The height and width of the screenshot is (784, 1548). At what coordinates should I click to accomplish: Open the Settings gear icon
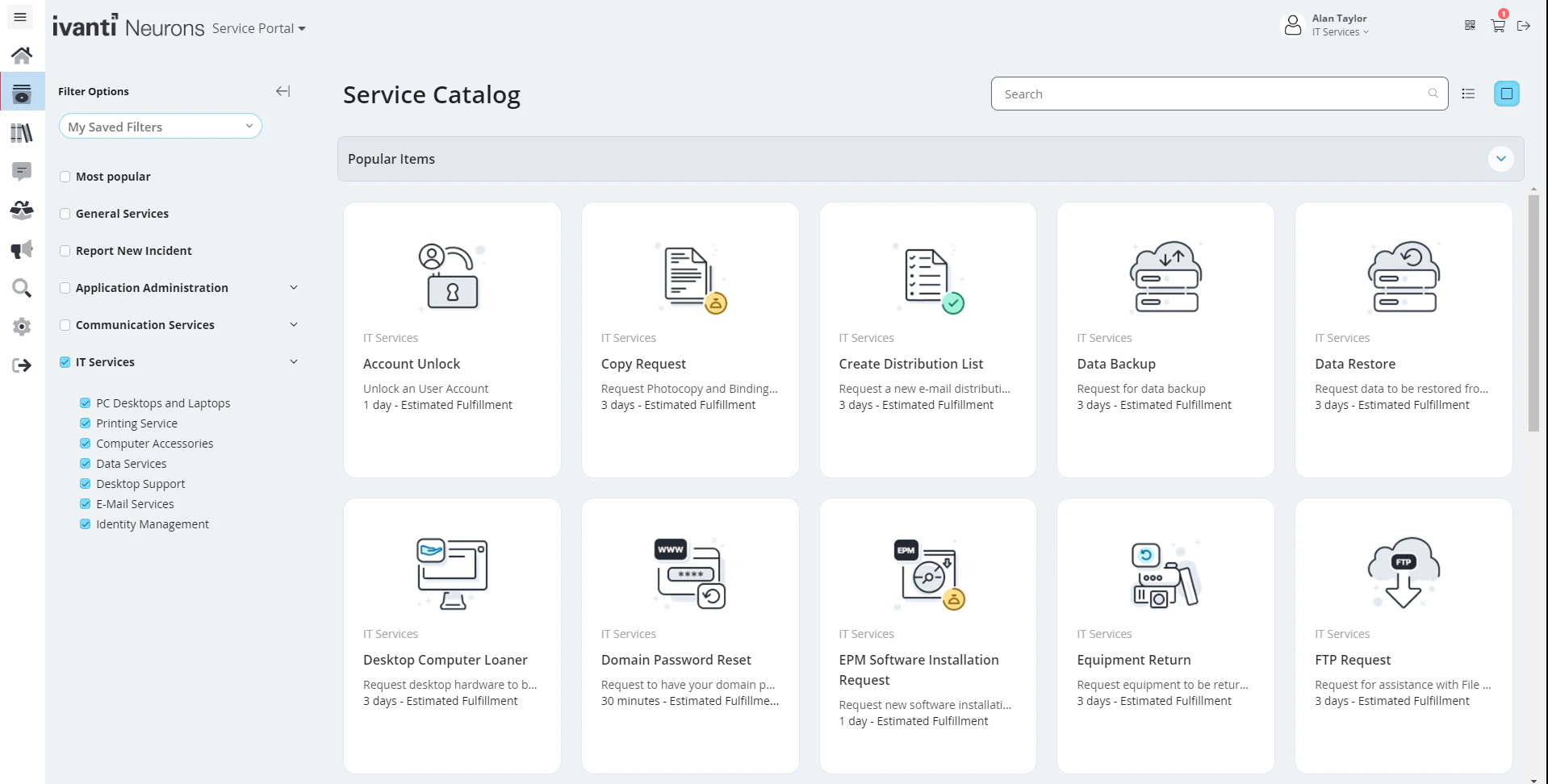[22, 327]
